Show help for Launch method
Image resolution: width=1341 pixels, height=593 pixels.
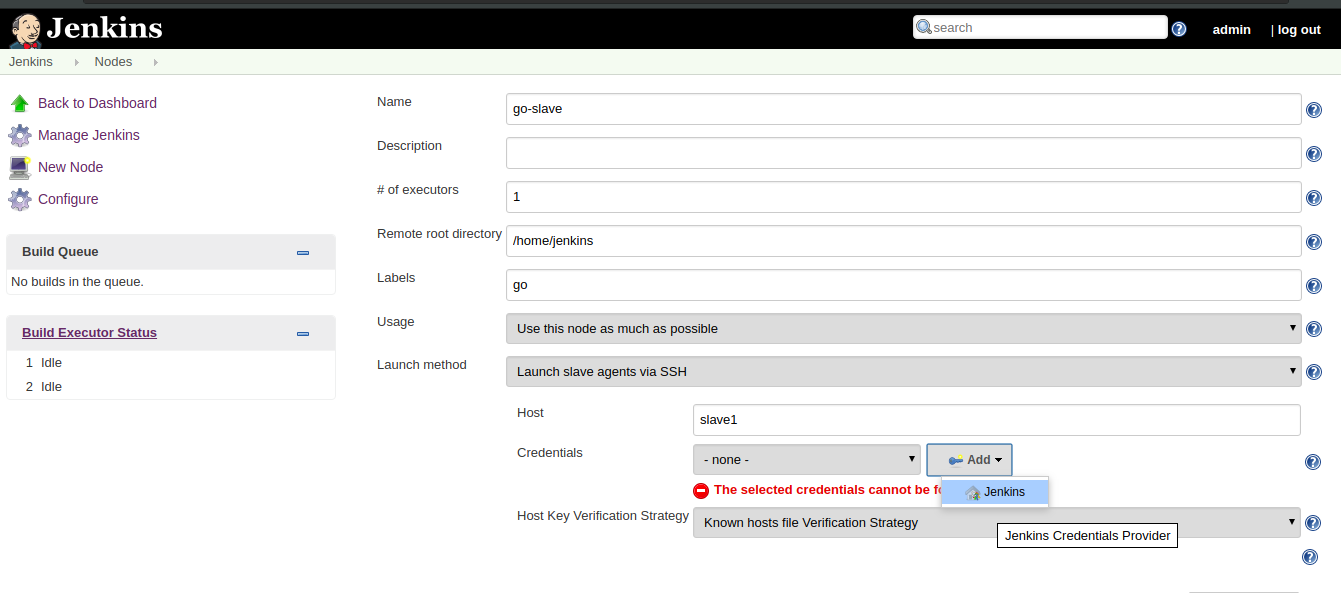1314,372
